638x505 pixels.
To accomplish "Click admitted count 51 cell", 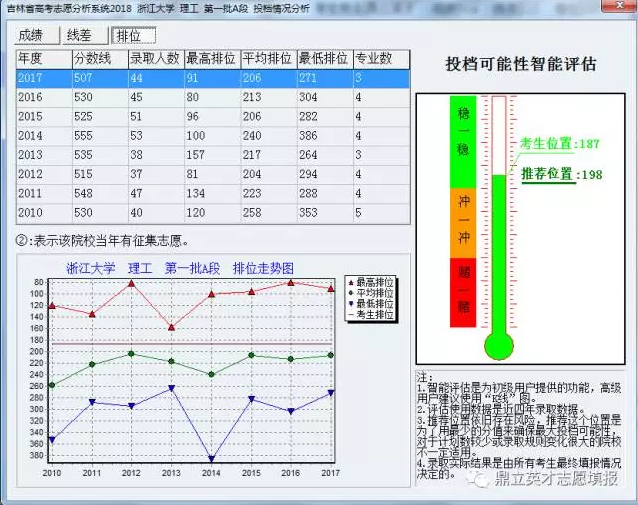I will pyautogui.click(x=156, y=116).
